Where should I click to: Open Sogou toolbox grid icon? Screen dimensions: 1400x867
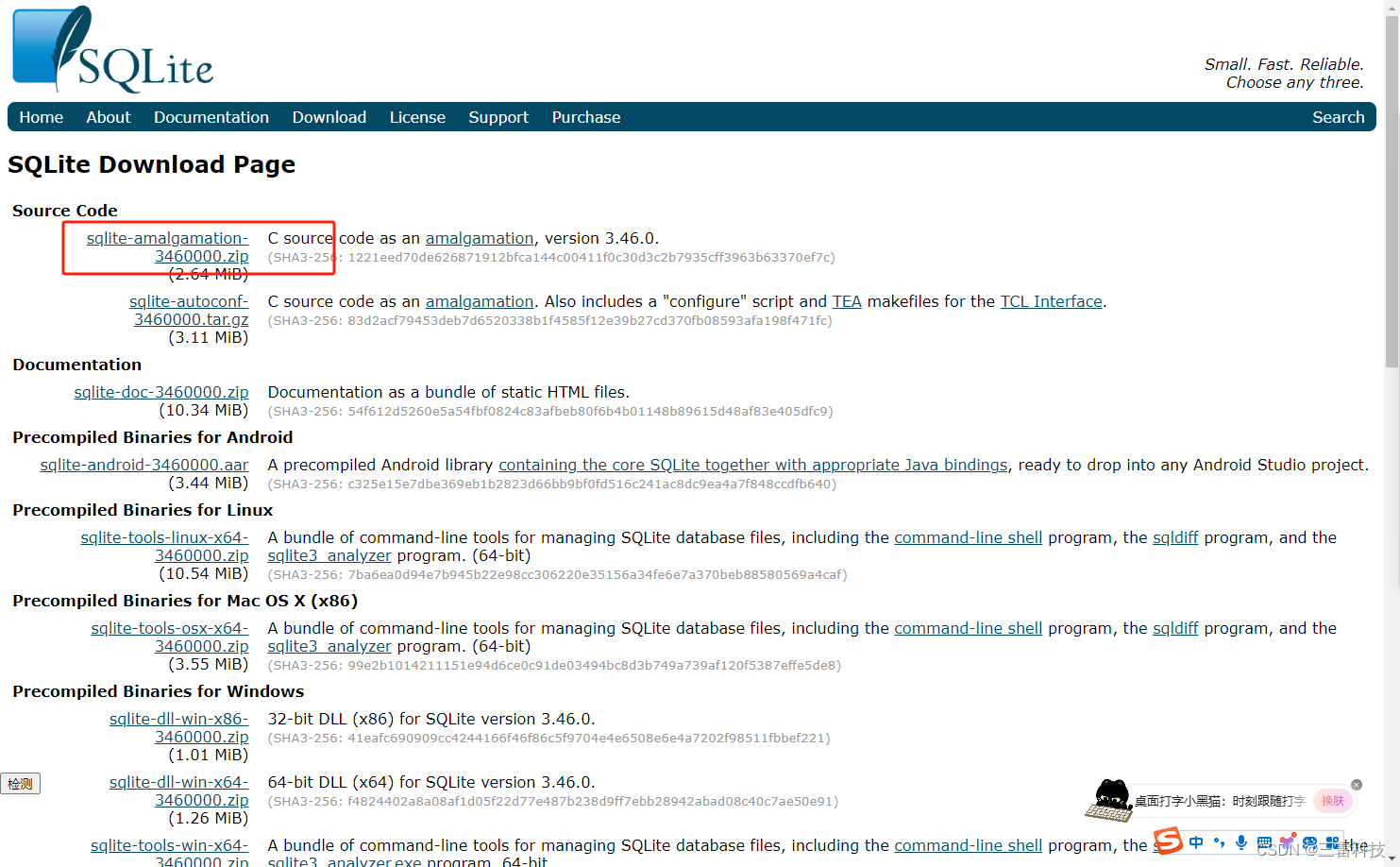pyautogui.click(x=1332, y=842)
